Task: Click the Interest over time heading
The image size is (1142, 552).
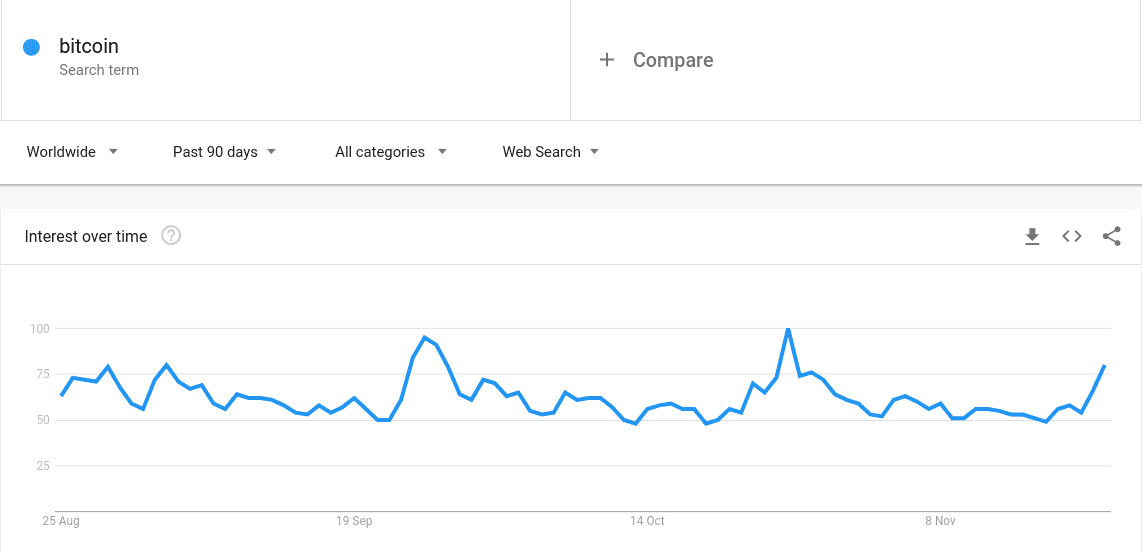Action: tap(86, 236)
